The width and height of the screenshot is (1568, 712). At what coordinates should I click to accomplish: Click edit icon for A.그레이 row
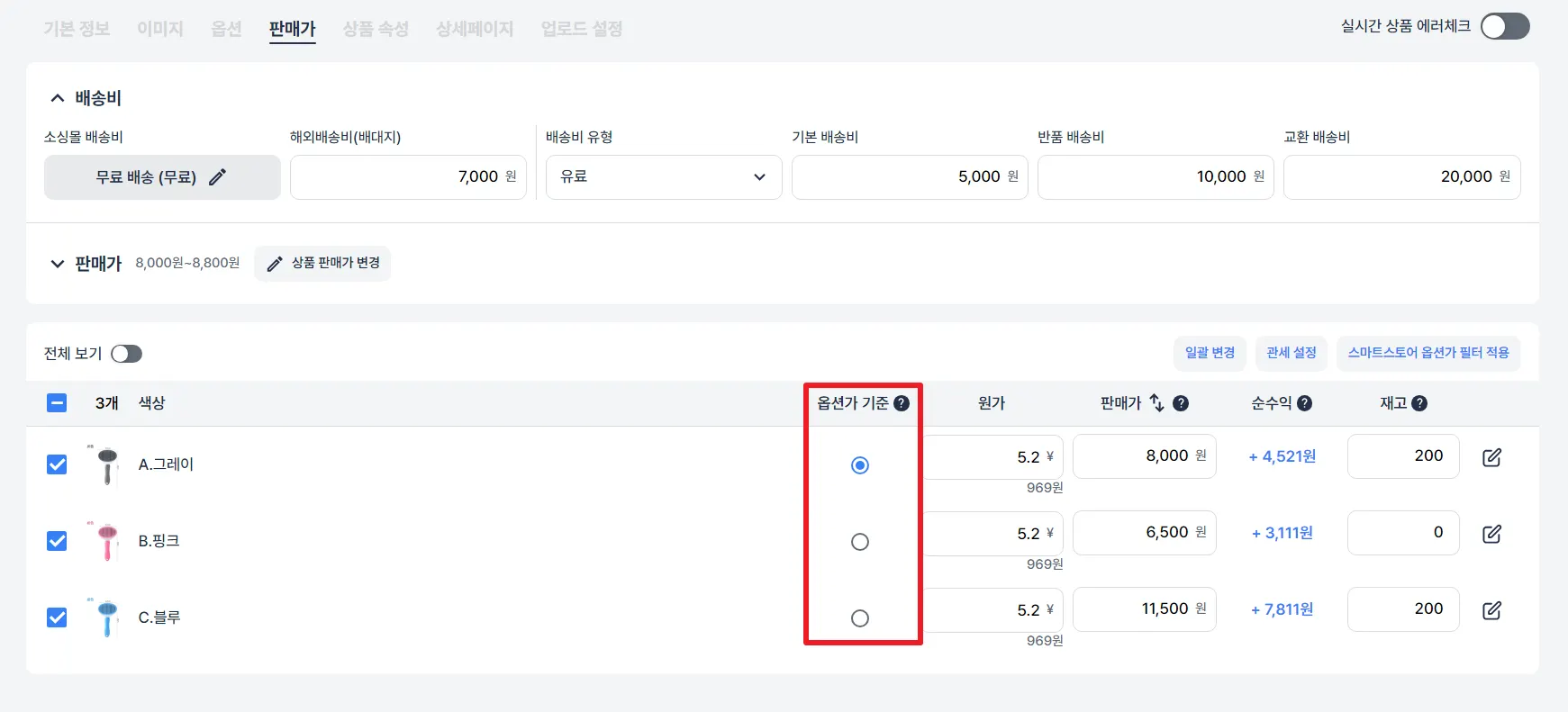point(1491,457)
